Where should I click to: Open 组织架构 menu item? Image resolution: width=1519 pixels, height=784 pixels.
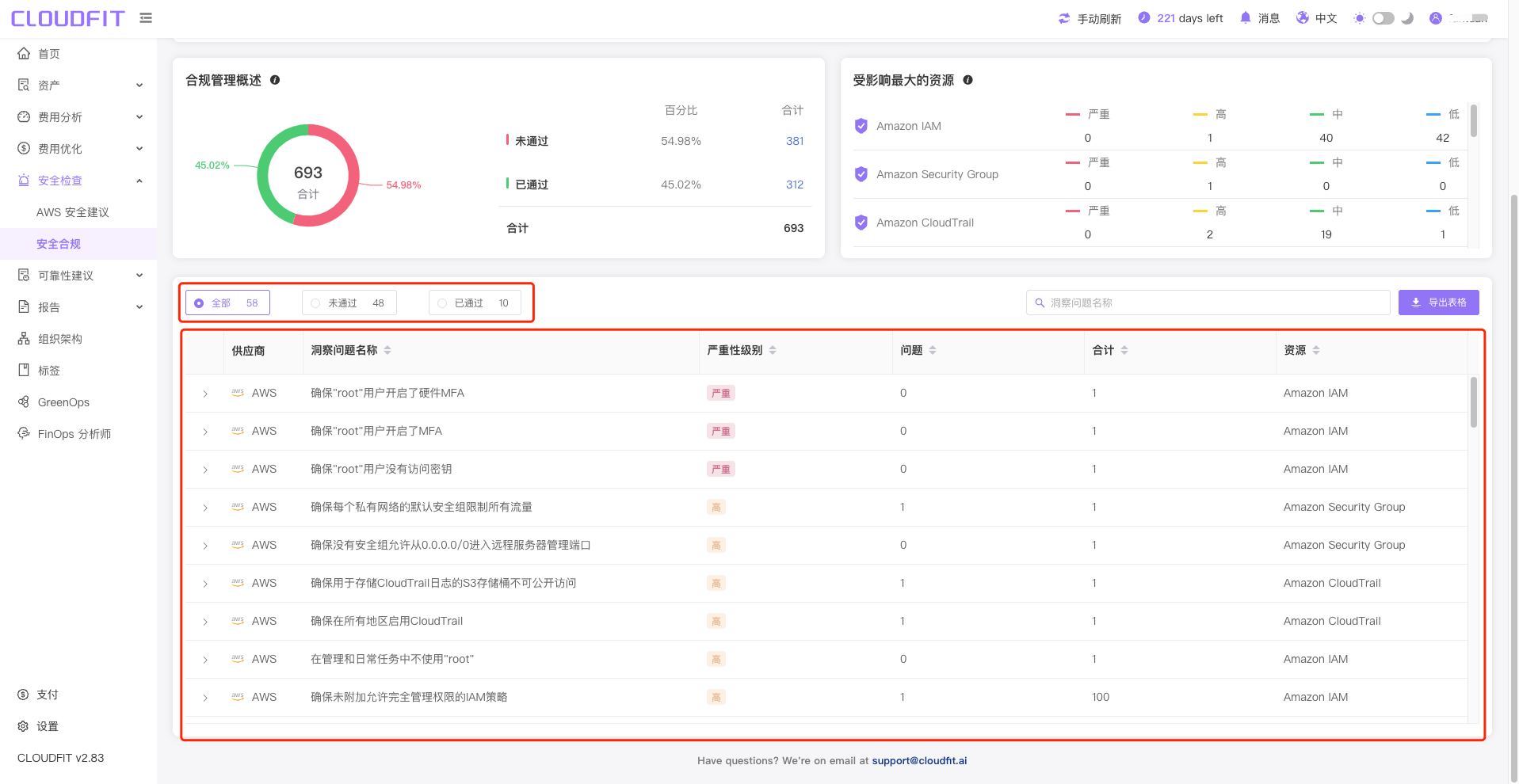click(x=60, y=339)
